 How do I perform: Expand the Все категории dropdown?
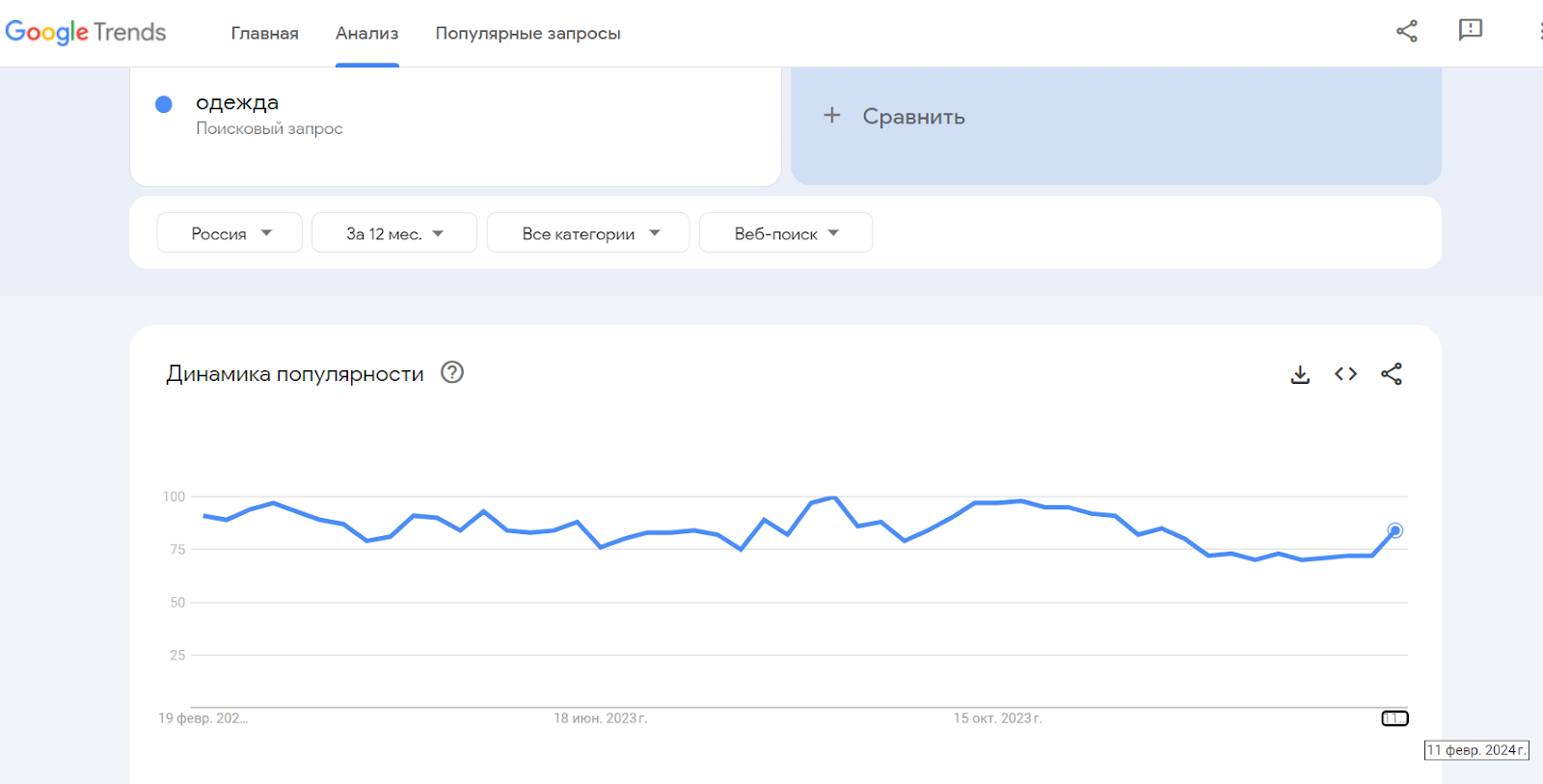(x=588, y=232)
